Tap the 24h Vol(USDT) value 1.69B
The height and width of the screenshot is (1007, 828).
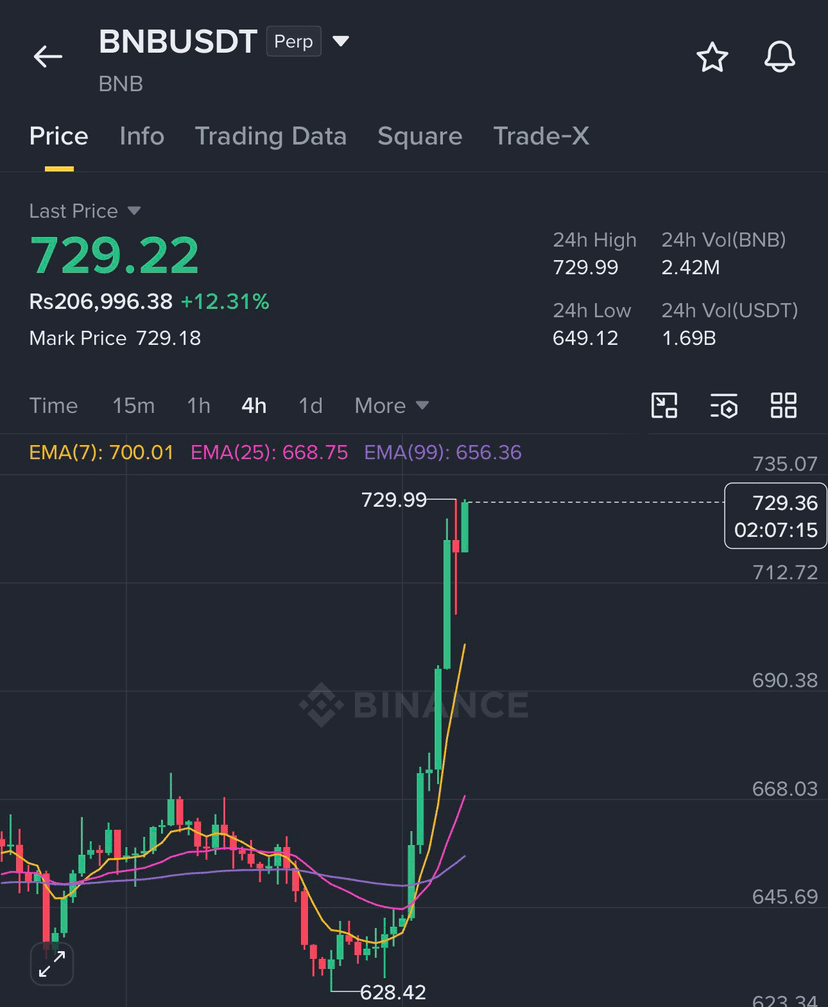click(x=689, y=338)
